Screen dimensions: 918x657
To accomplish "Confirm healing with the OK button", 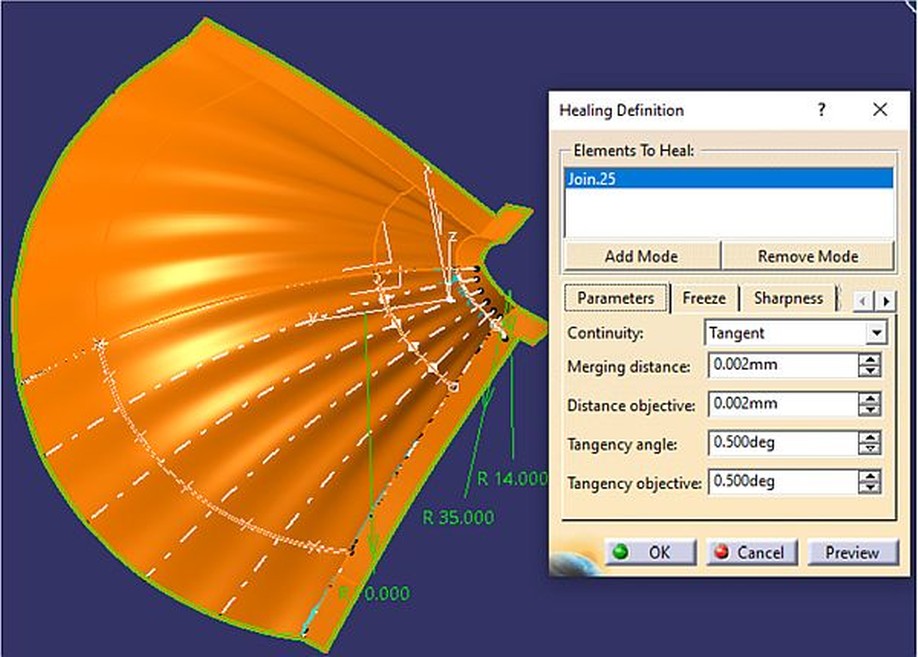I will (650, 552).
